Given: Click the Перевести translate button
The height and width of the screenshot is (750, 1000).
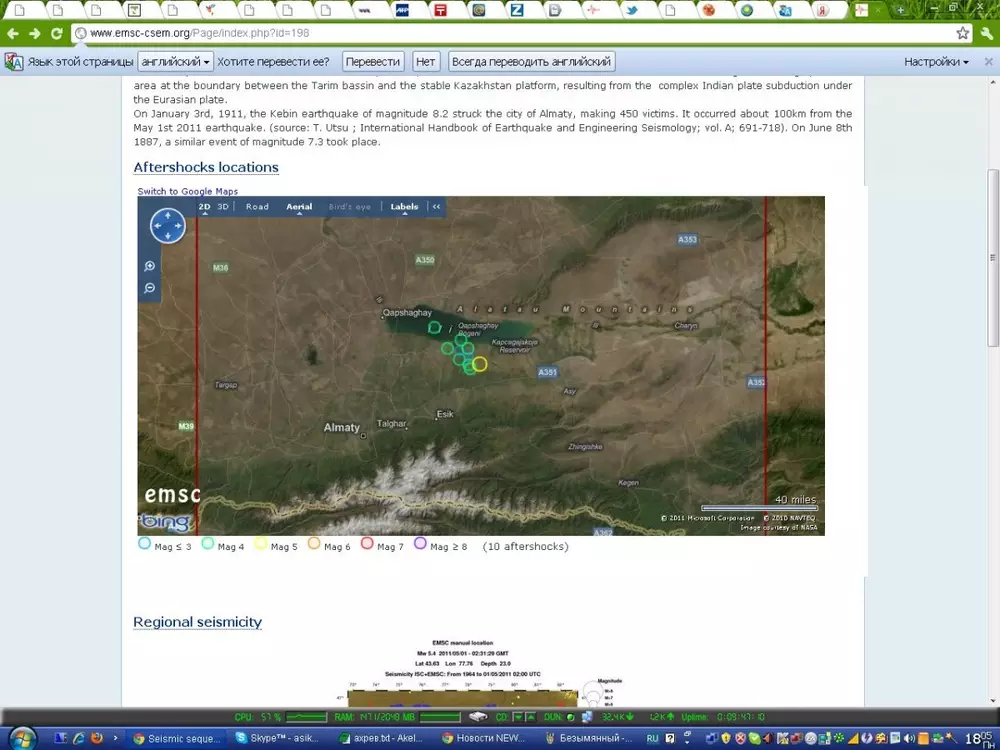Looking at the screenshot, I should tap(373, 62).
